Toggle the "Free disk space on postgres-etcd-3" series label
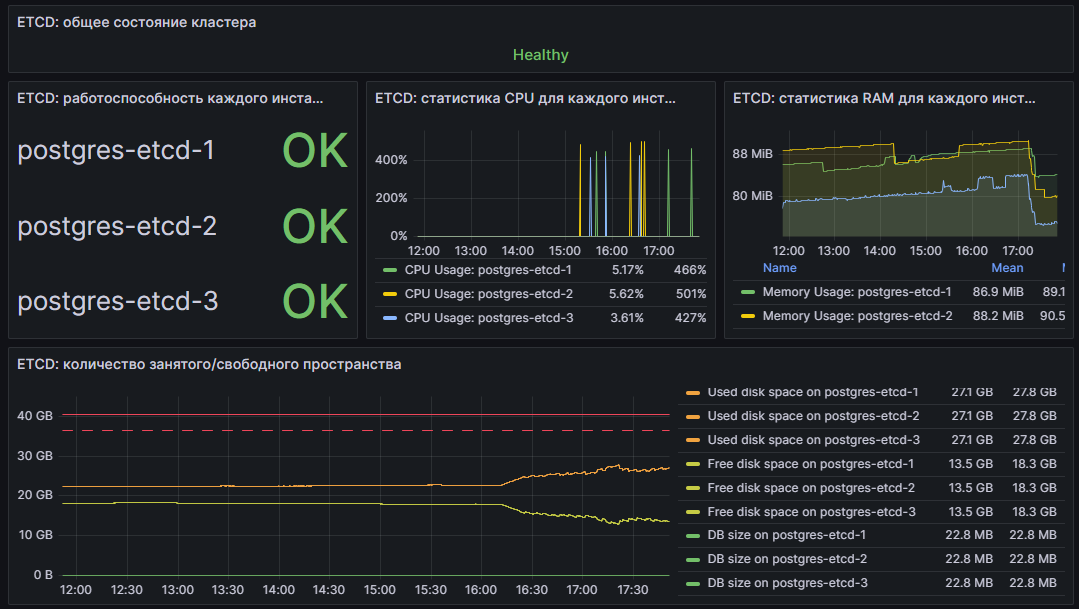Image resolution: width=1079 pixels, height=609 pixels. point(811,512)
